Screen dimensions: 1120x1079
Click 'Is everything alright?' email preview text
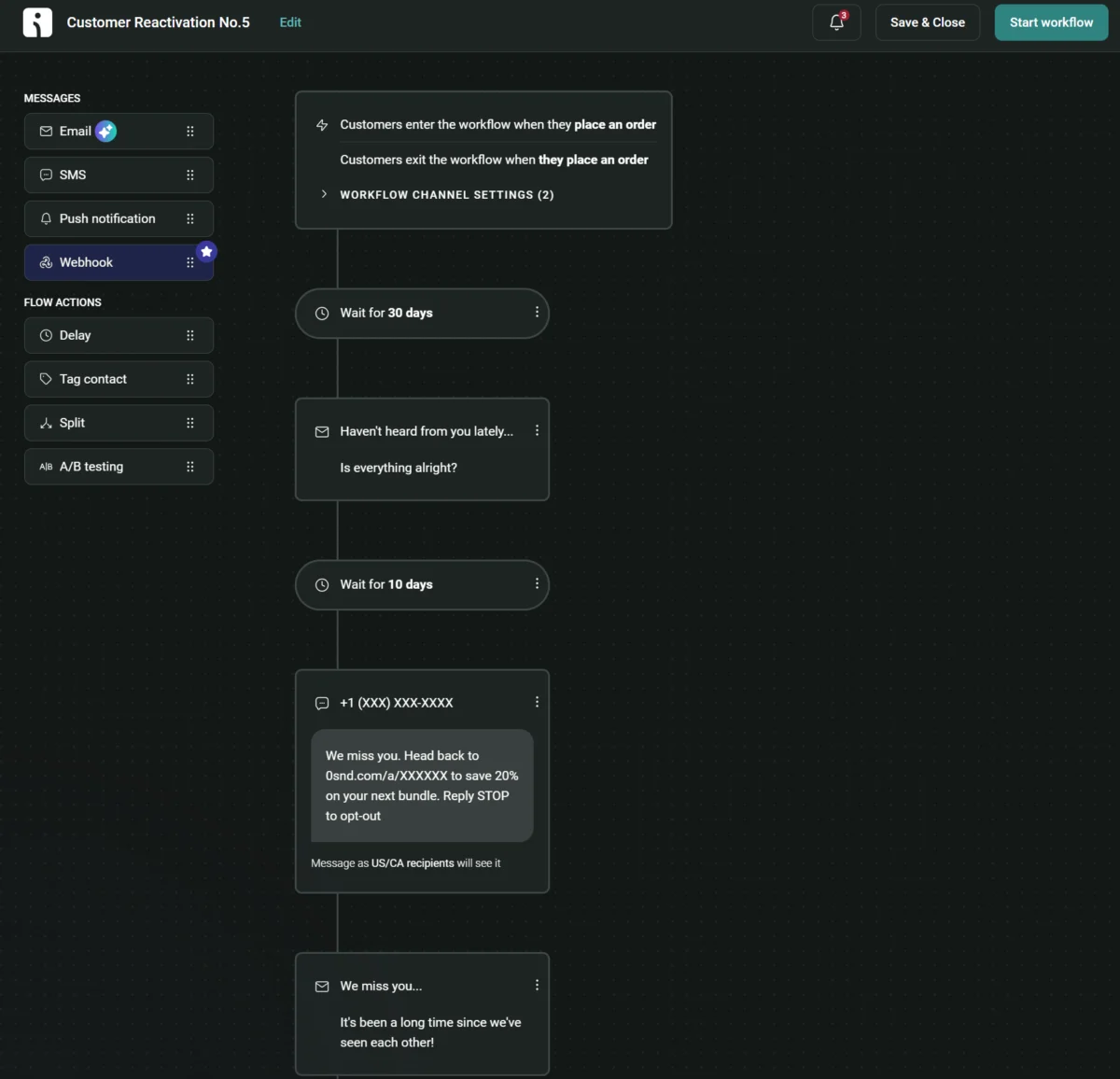pyautogui.click(x=399, y=469)
